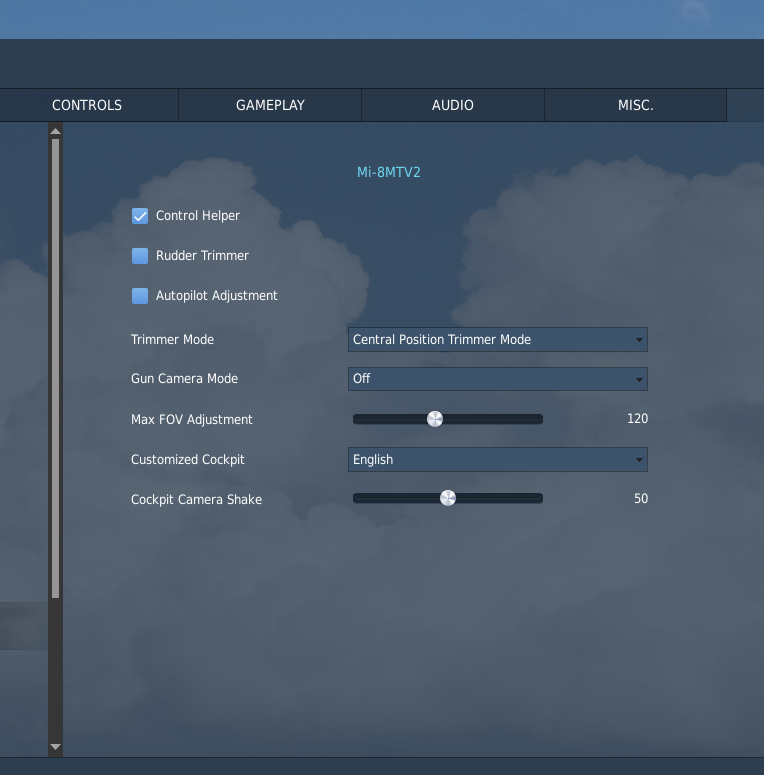
Task: Switch to the CONTROLS tab
Action: 87,105
